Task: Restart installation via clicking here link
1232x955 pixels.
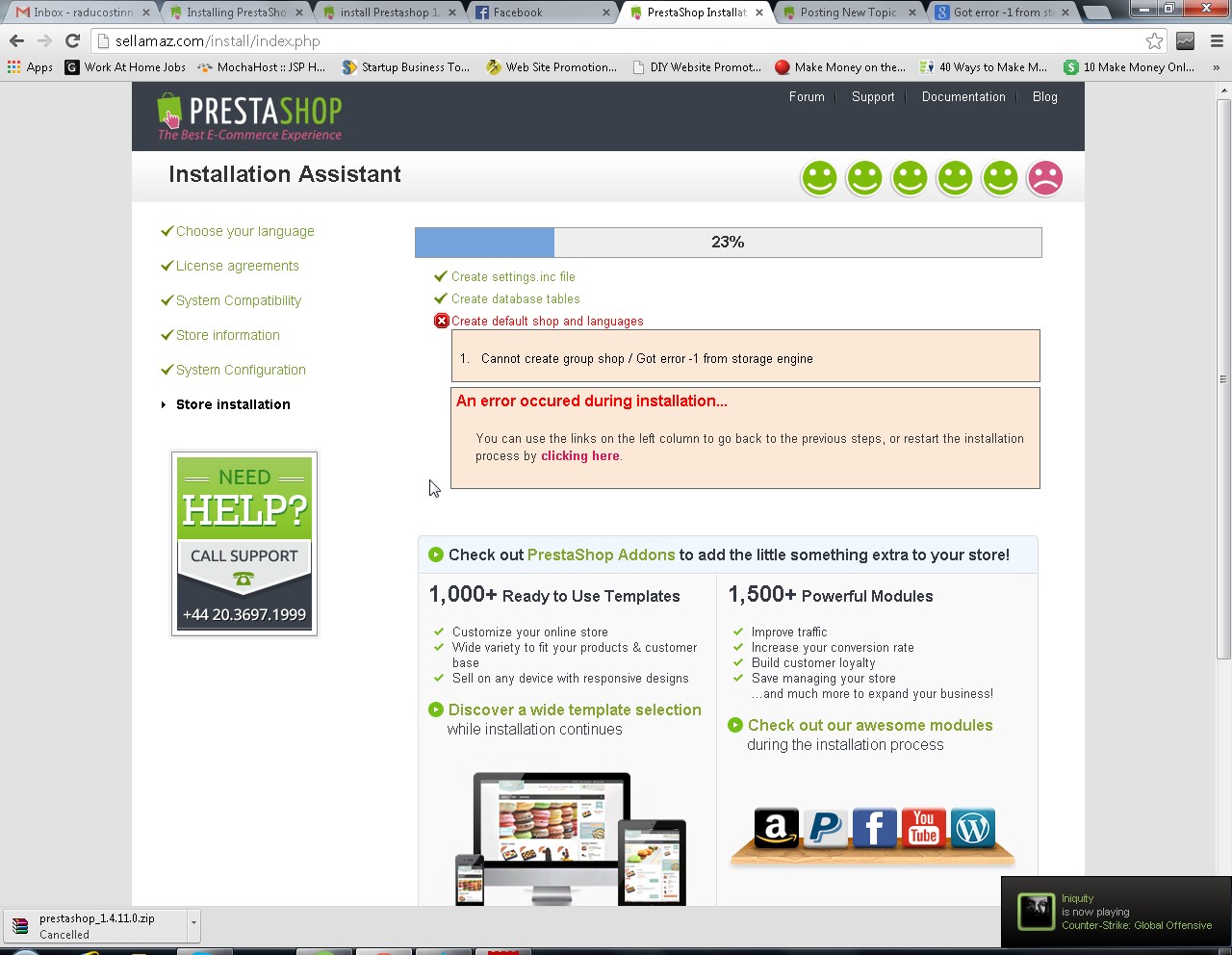Action: (x=580, y=456)
